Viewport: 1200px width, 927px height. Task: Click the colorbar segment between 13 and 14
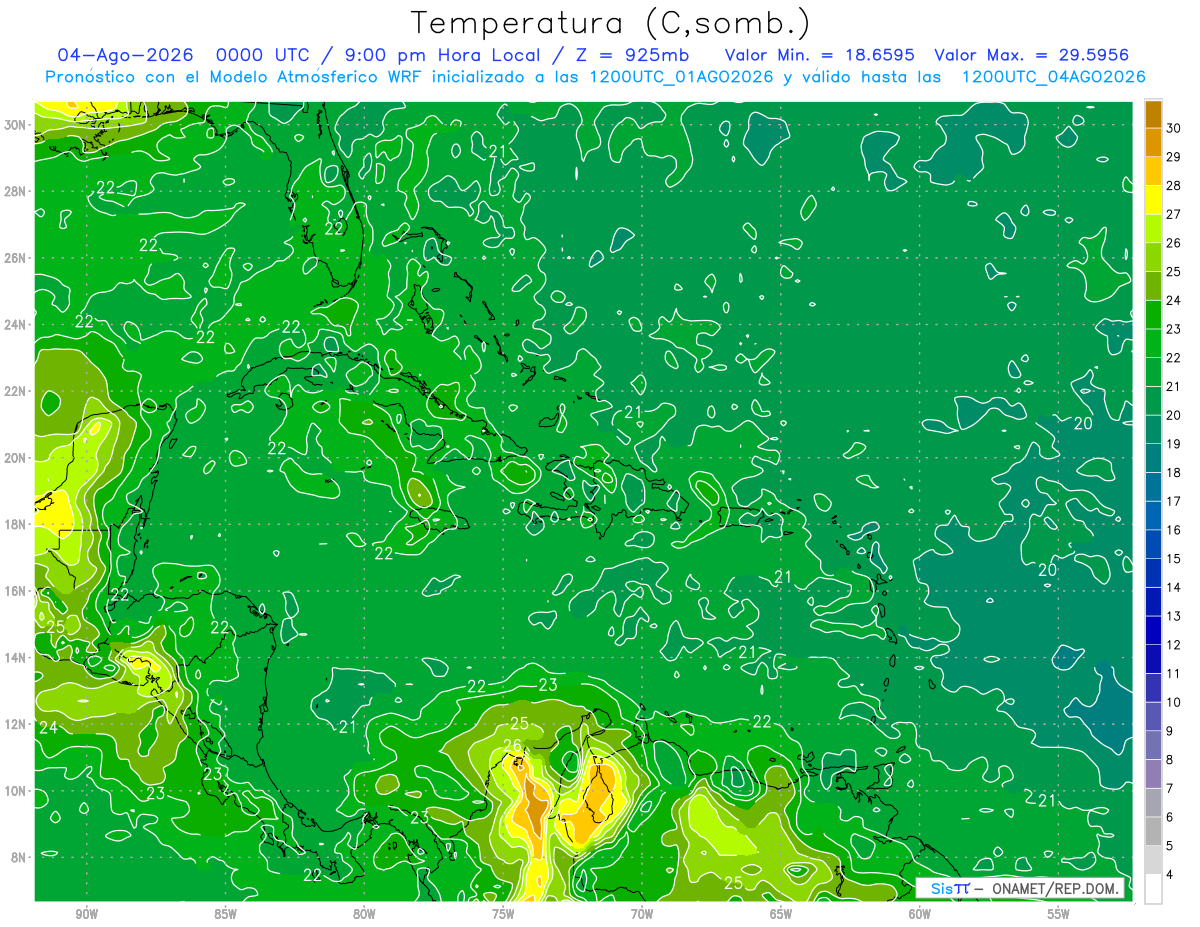tap(1153, 602)
